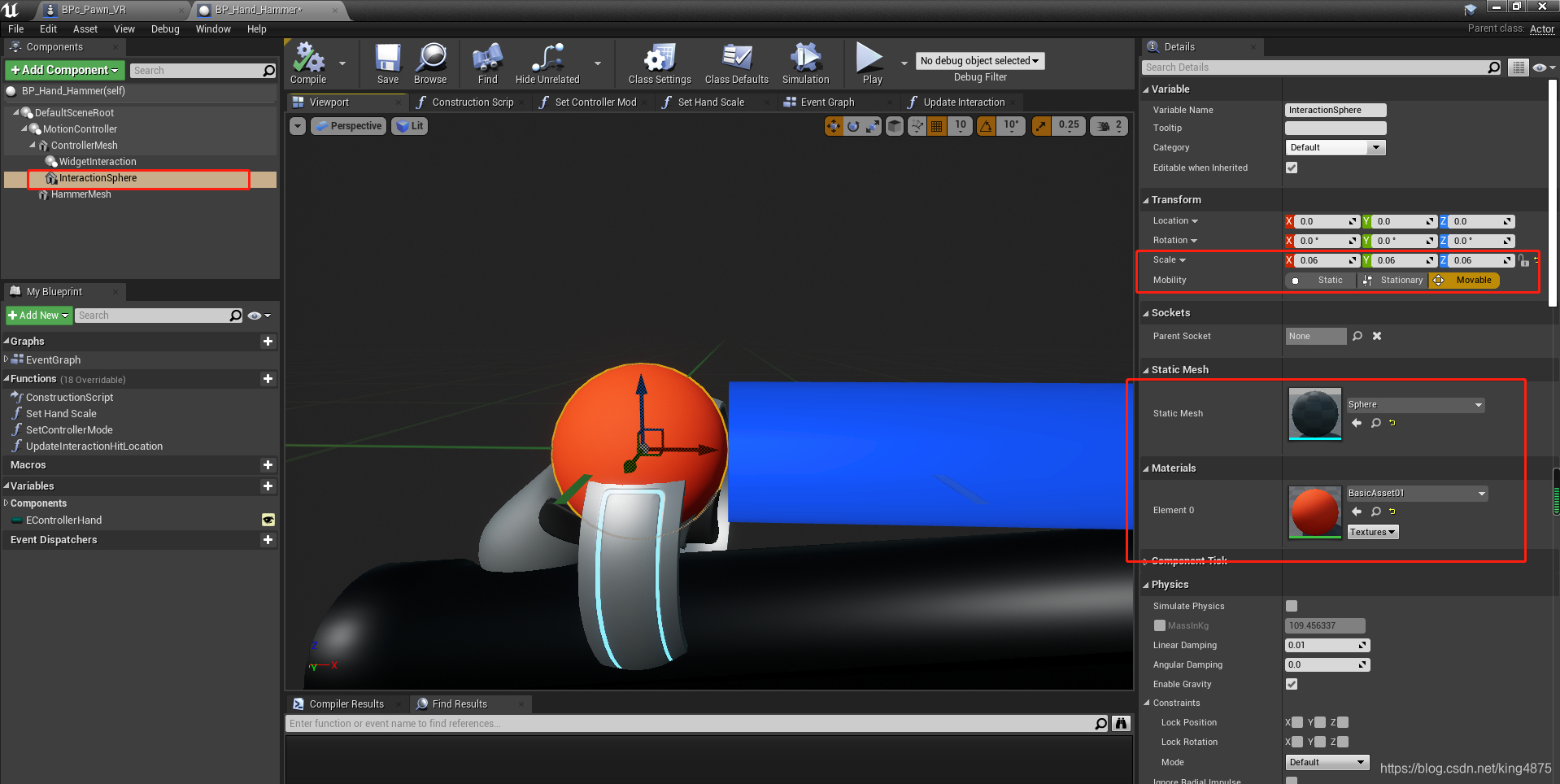This screenshot has height=784, width=1560.
Task: Click the Add Component button
Action: pos(64,70)
